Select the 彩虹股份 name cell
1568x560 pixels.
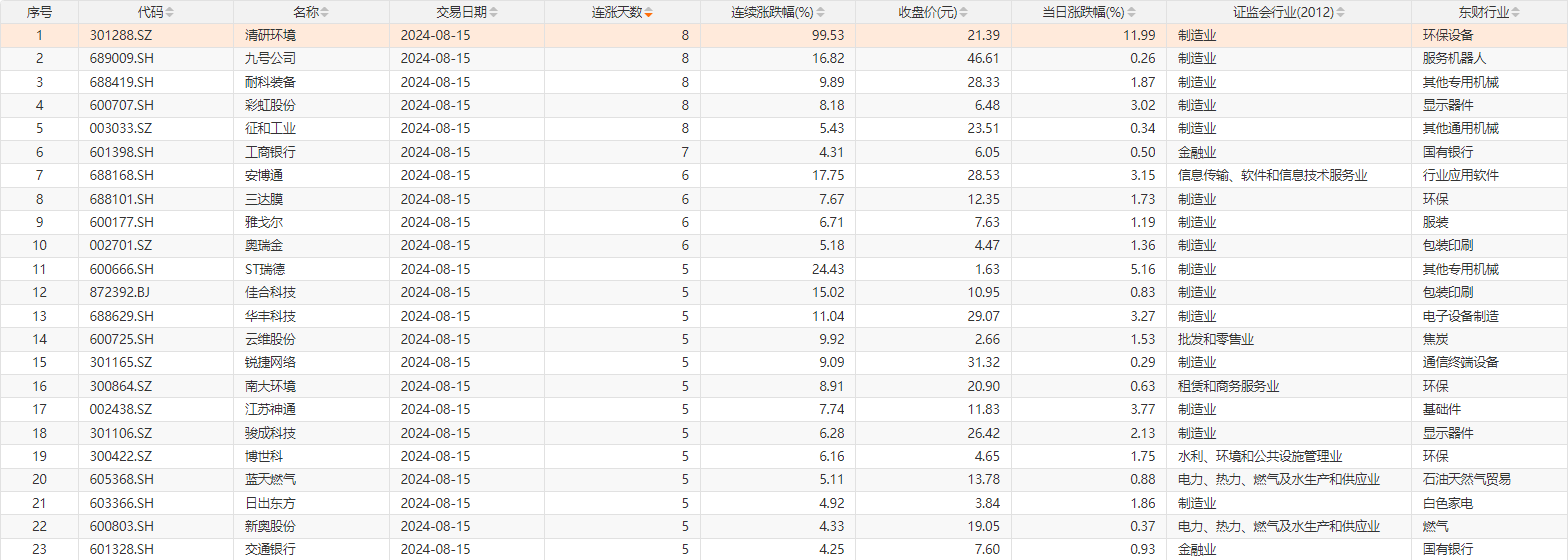click(x=270, y=105)
